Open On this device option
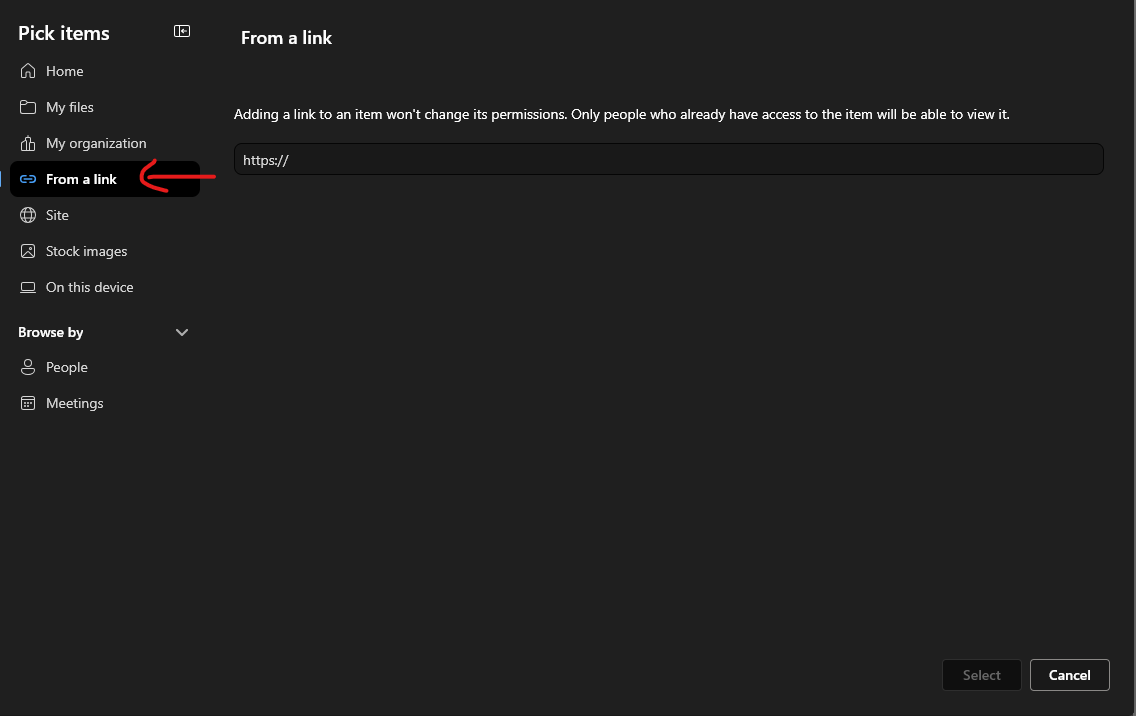1136x716 pixels. pos(89,287)
